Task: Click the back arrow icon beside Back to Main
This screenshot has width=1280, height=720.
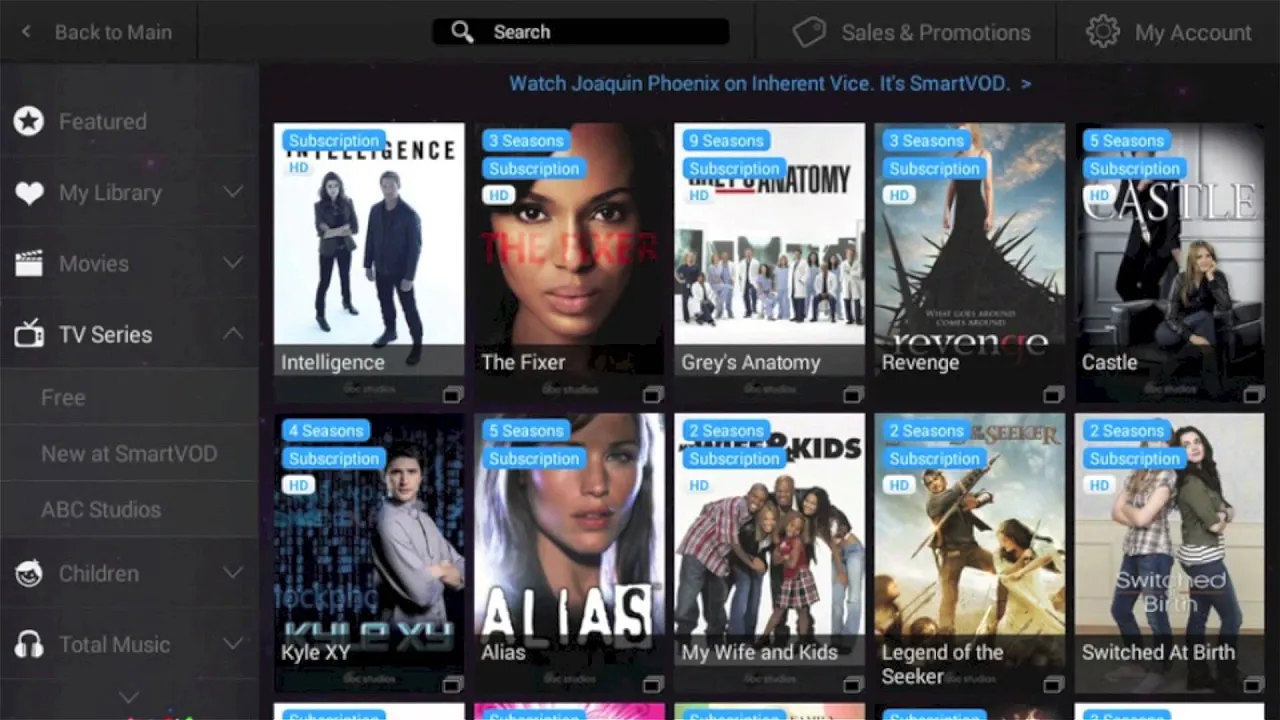Action: point(26,32)
